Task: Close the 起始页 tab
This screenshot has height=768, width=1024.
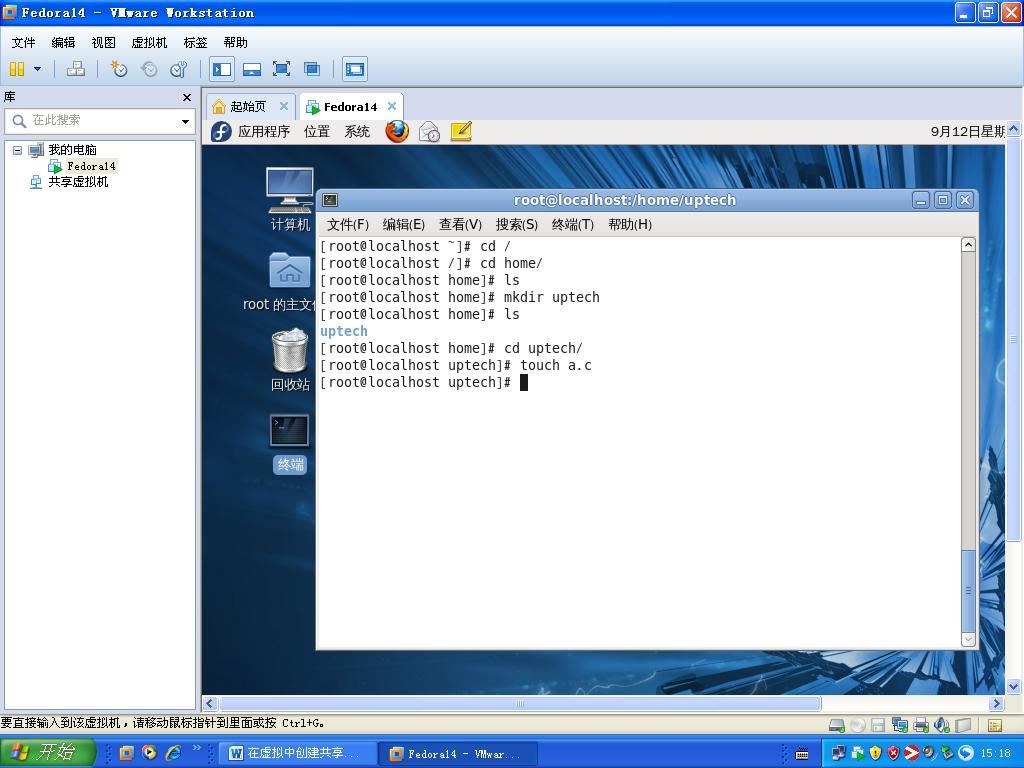Action: (283, 106)
